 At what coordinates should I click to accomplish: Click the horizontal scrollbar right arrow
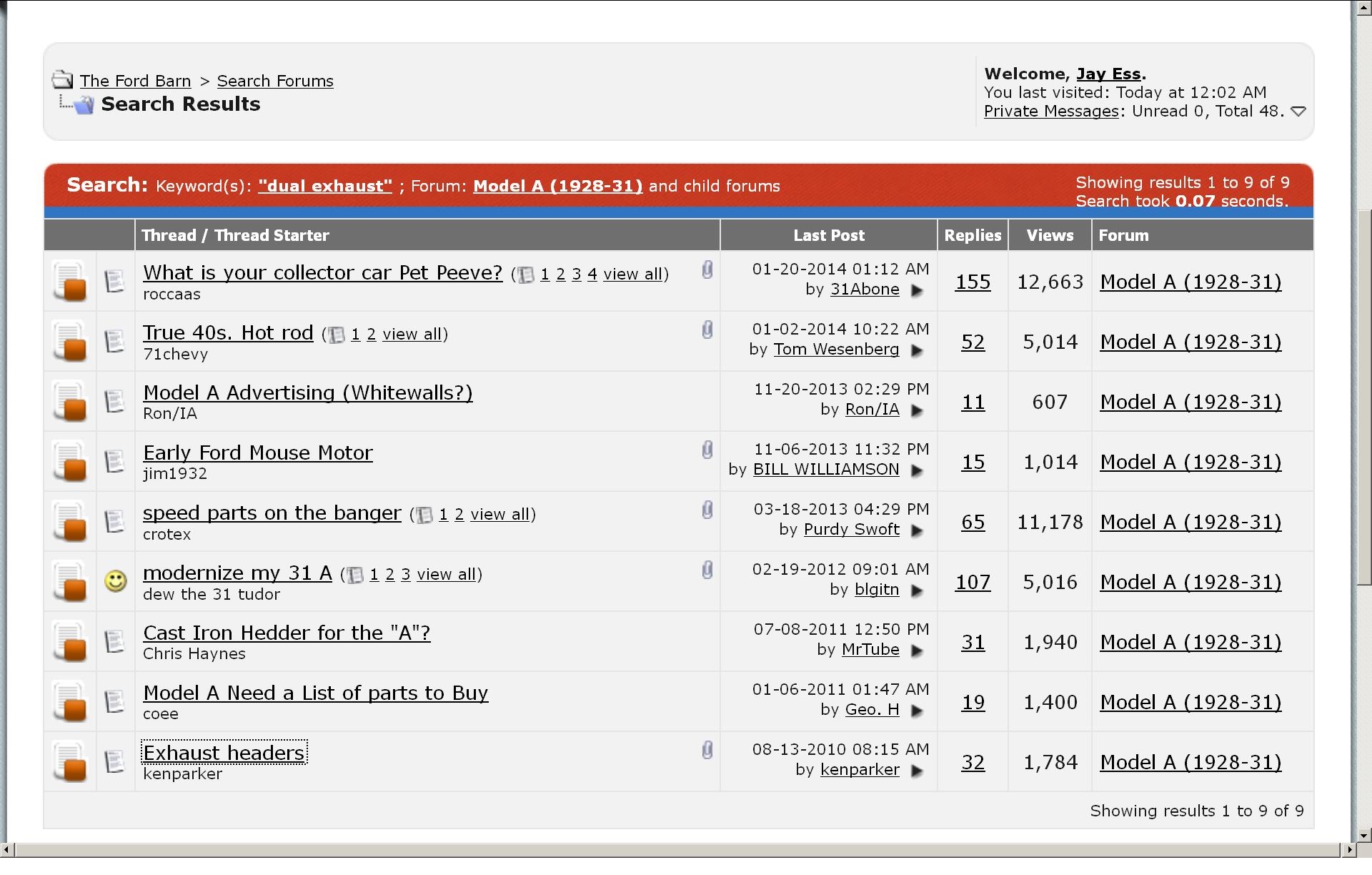[x=1349, y=850]
